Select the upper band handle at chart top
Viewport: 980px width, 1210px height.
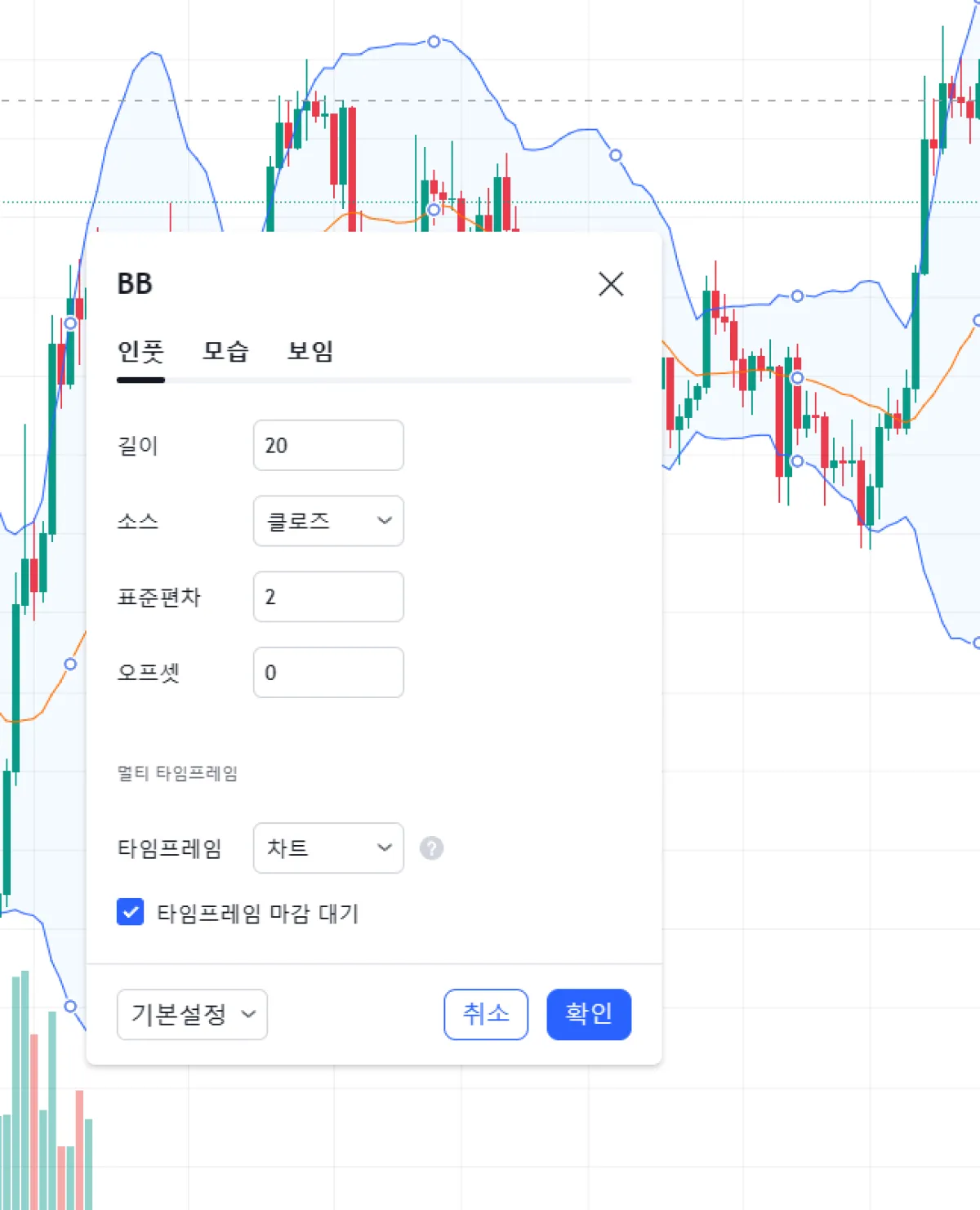(x=434, y=42)
